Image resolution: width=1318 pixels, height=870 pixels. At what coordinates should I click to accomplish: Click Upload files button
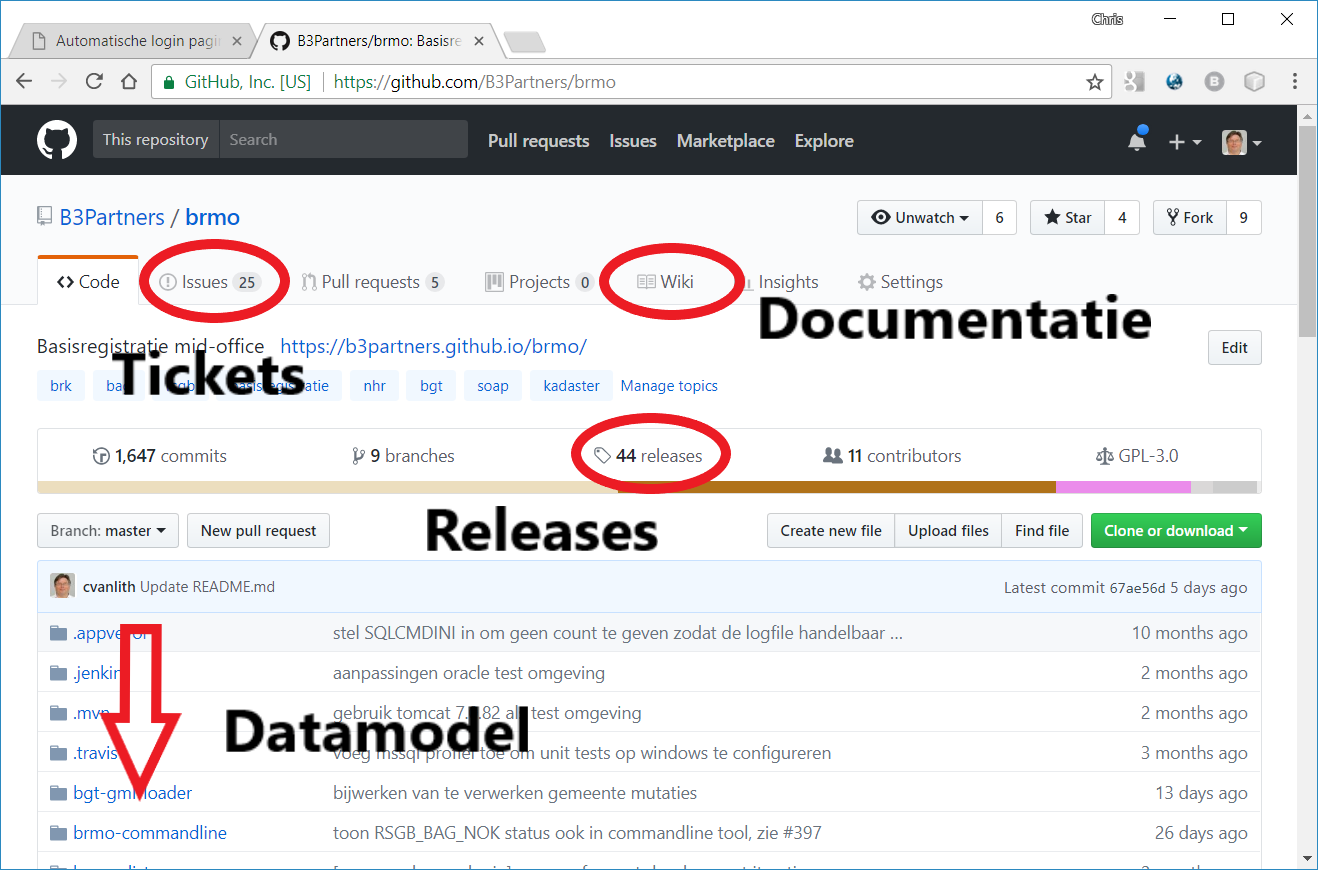click(x=948, y=530)
